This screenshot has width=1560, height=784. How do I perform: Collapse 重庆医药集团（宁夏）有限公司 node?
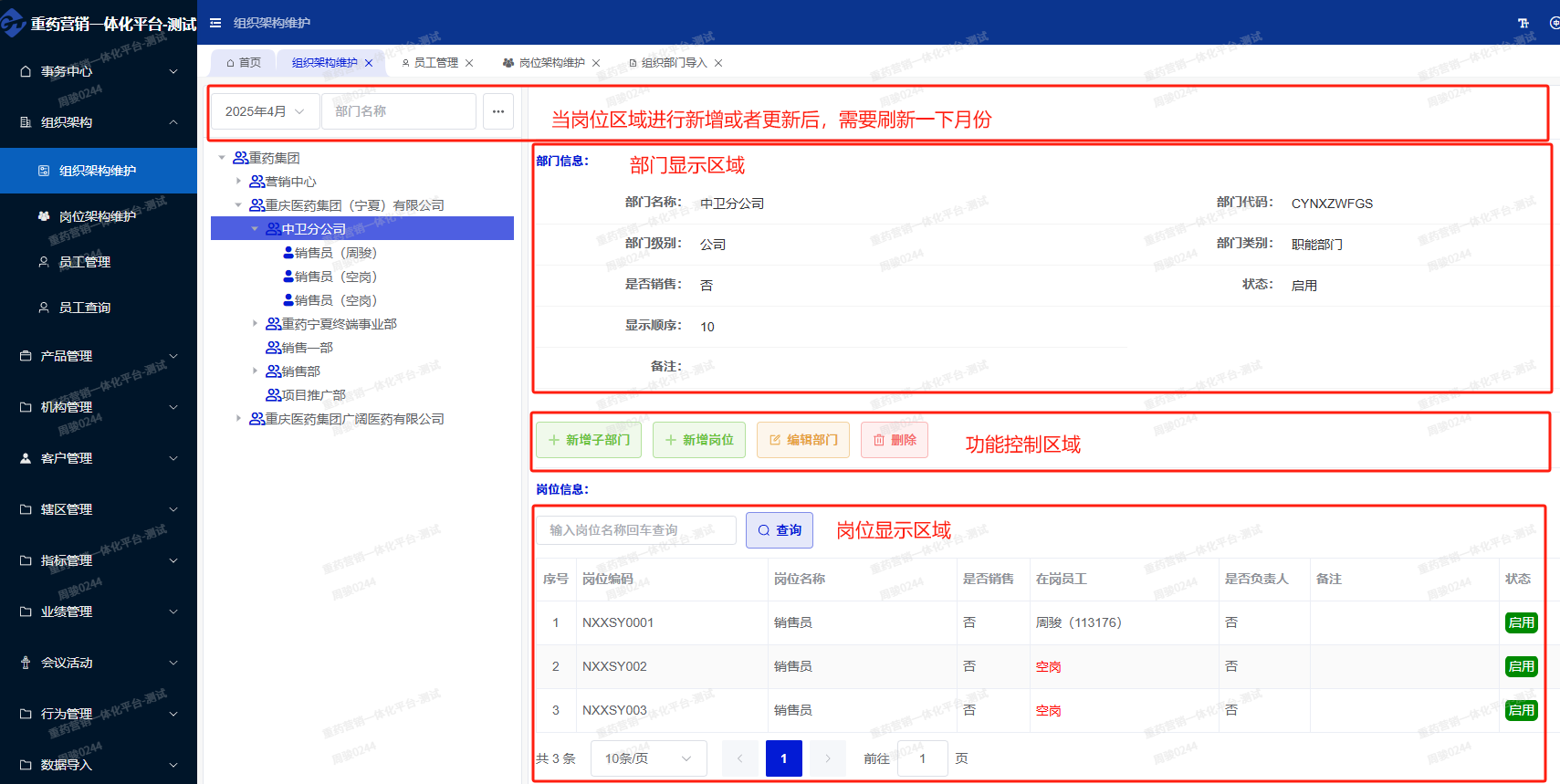[x=238, y=205]
